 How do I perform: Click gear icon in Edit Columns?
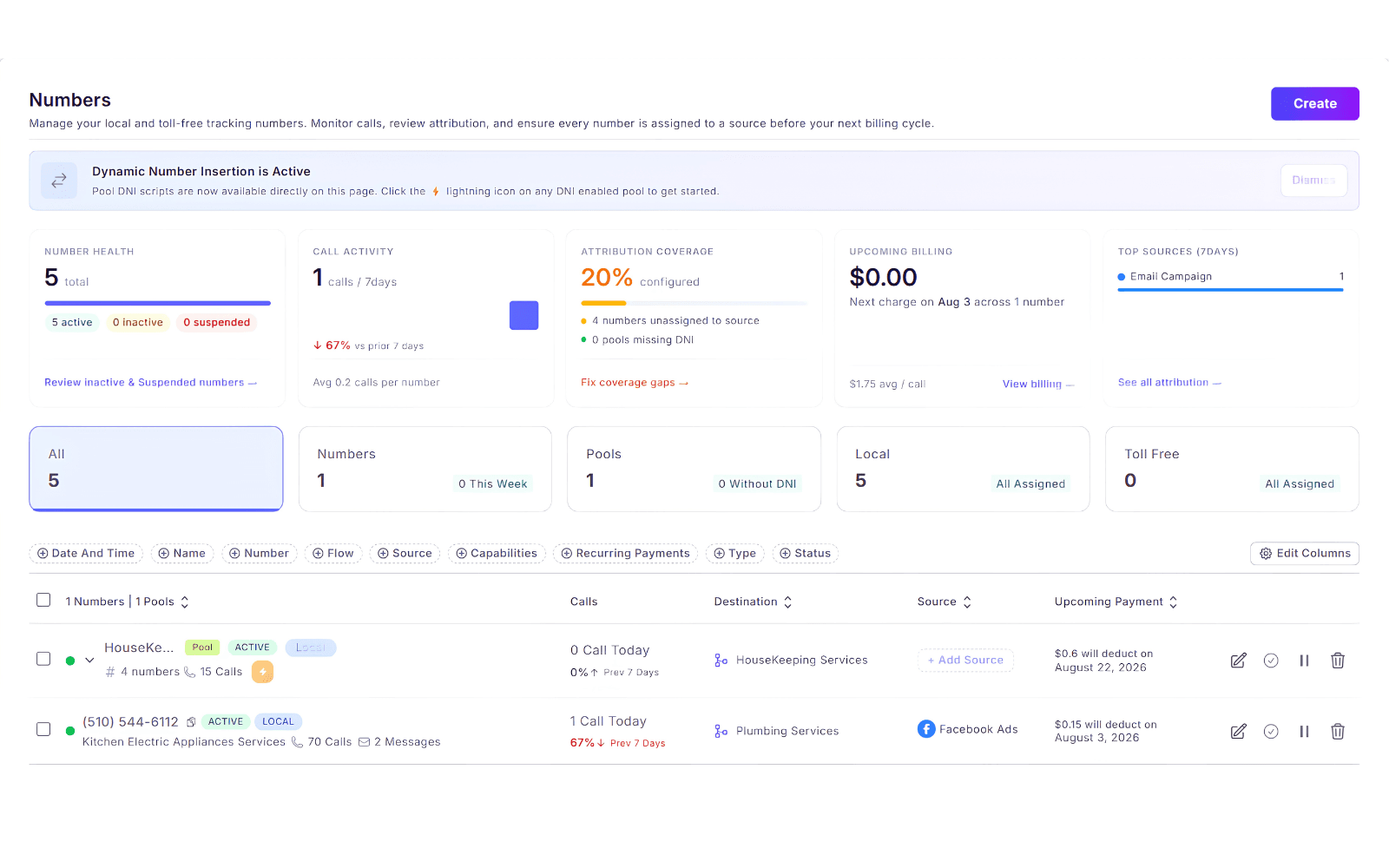coord(1266,554)
